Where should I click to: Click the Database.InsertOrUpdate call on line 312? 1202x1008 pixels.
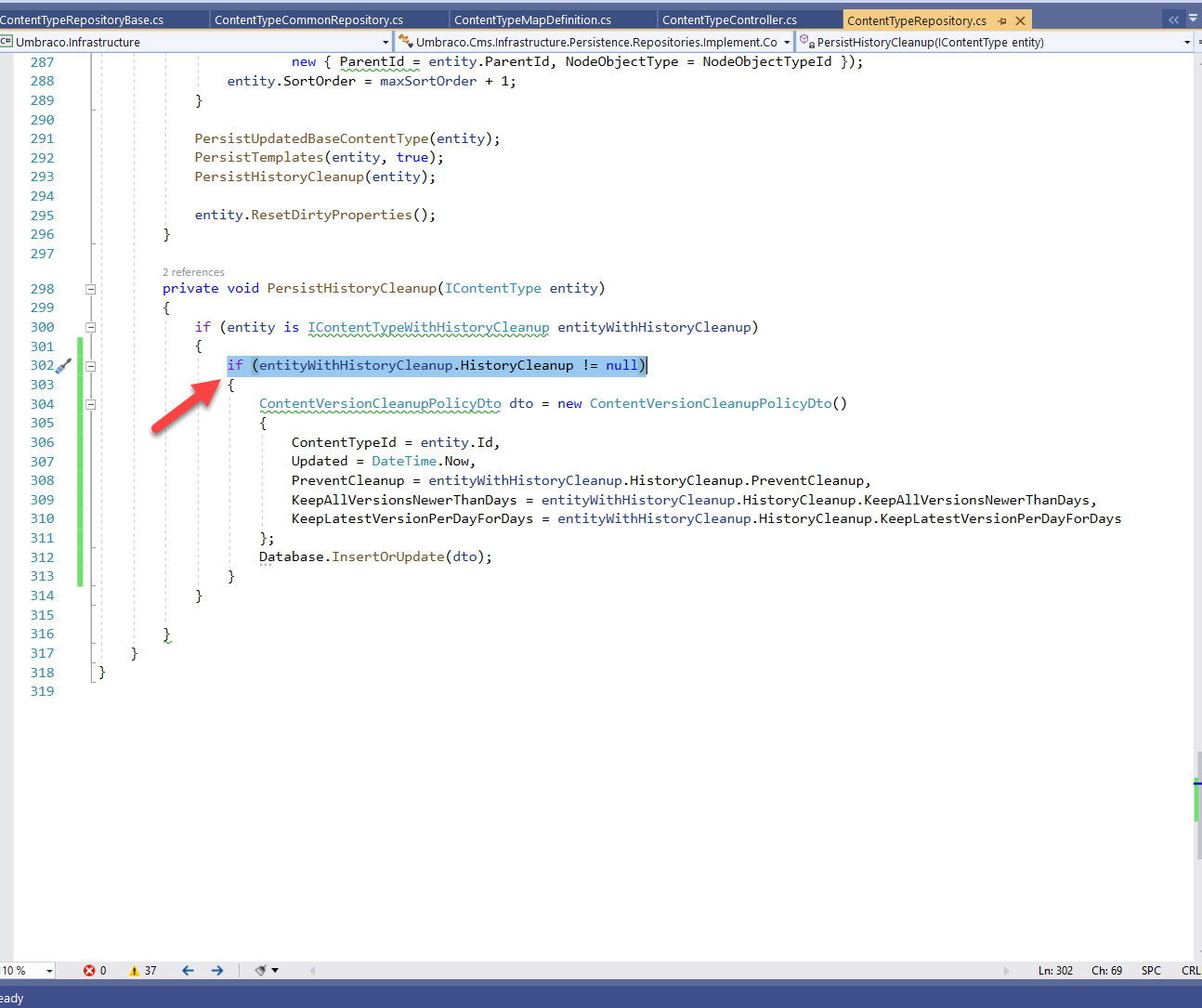[375, 557]
